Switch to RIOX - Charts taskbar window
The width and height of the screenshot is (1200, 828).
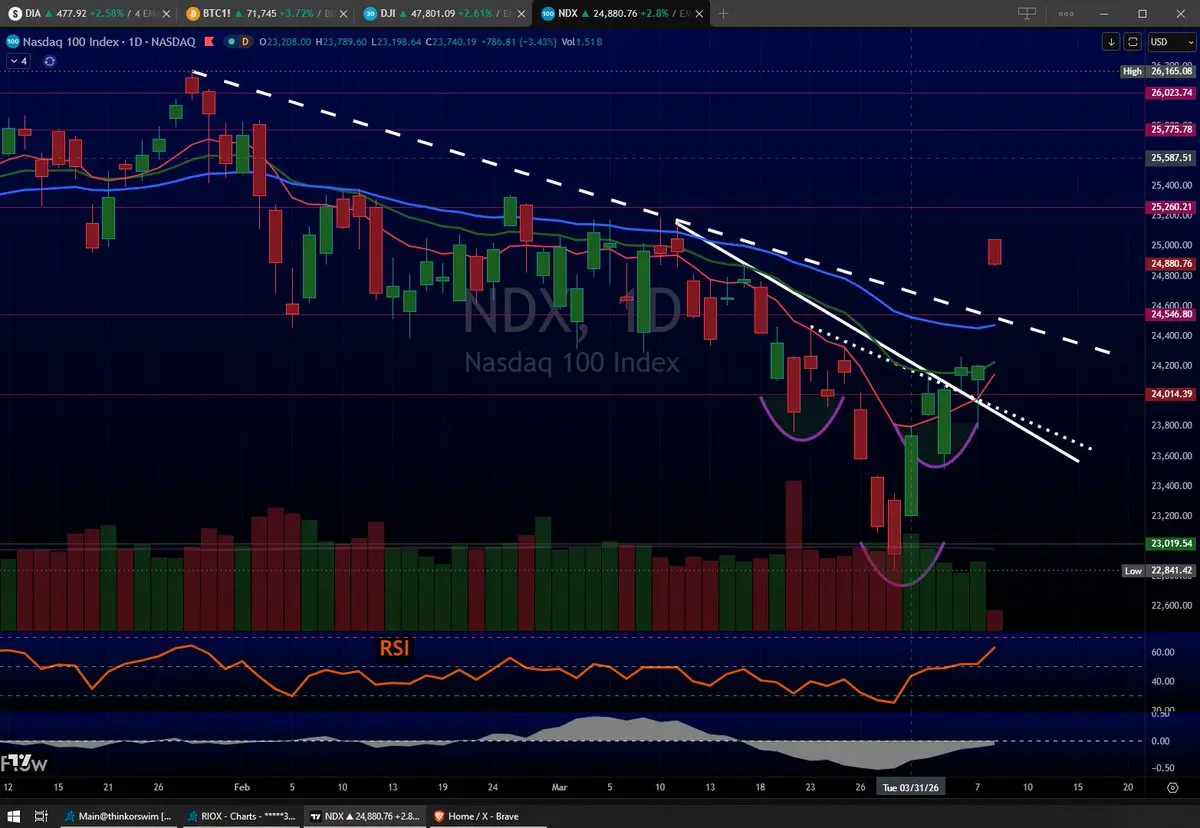(244, 816)
